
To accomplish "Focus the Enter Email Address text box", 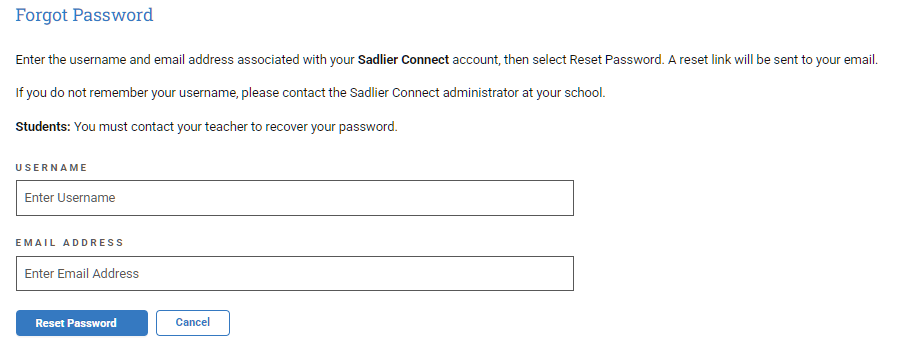I will point(294,273).
